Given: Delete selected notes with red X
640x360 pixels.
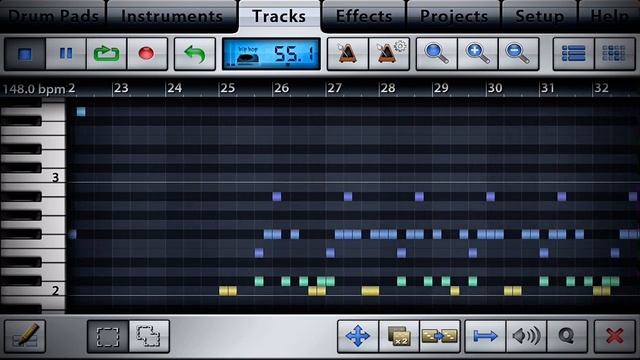Looking at the screenshot, I should [615, 336].
